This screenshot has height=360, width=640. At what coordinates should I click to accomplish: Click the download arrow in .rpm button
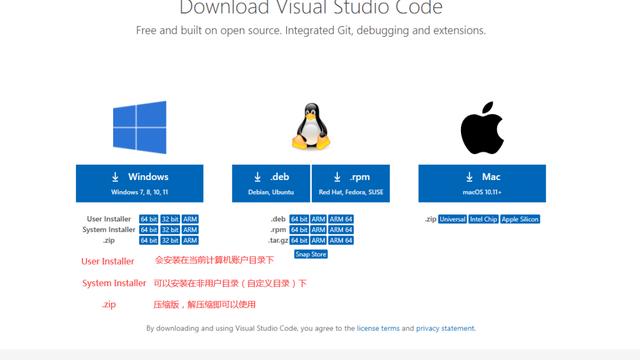click(x=337, y=177)
